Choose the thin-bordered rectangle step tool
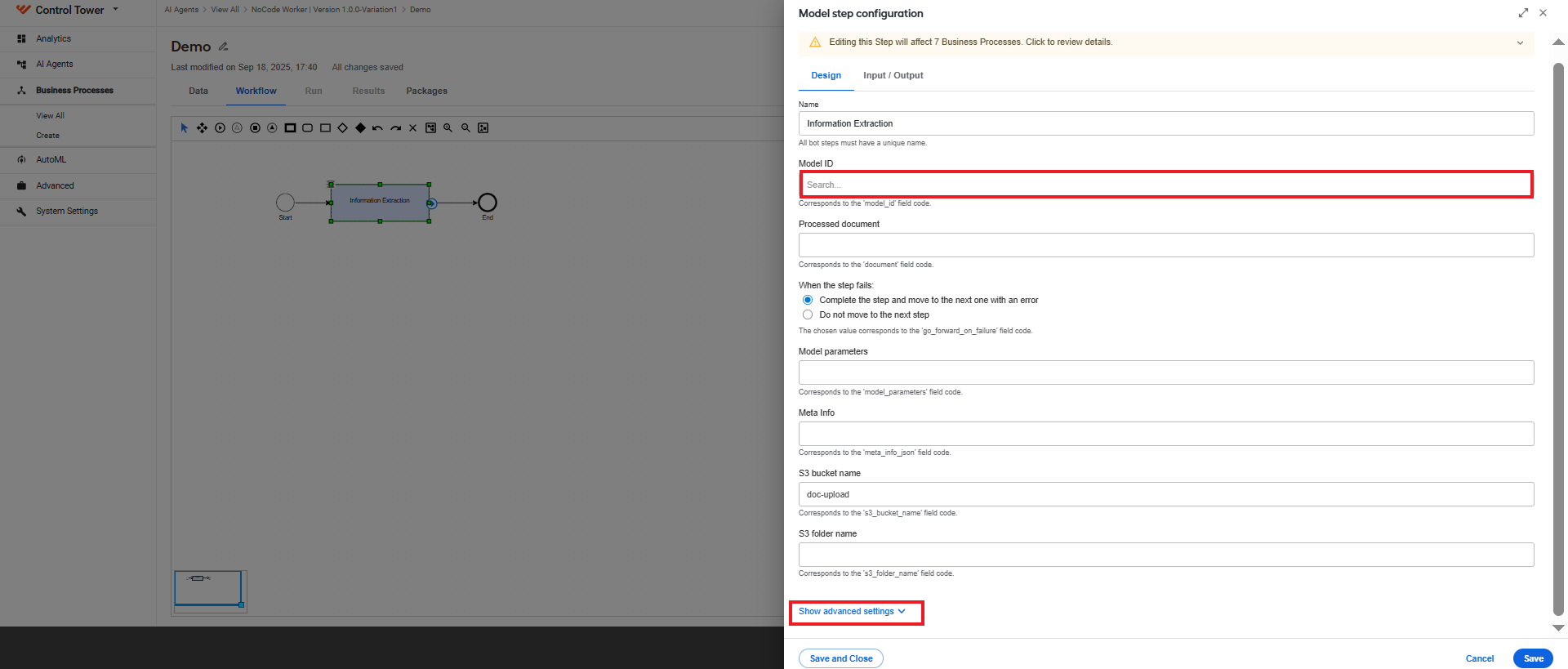This screenshot has height=669, width=1568. coord(325,128)
